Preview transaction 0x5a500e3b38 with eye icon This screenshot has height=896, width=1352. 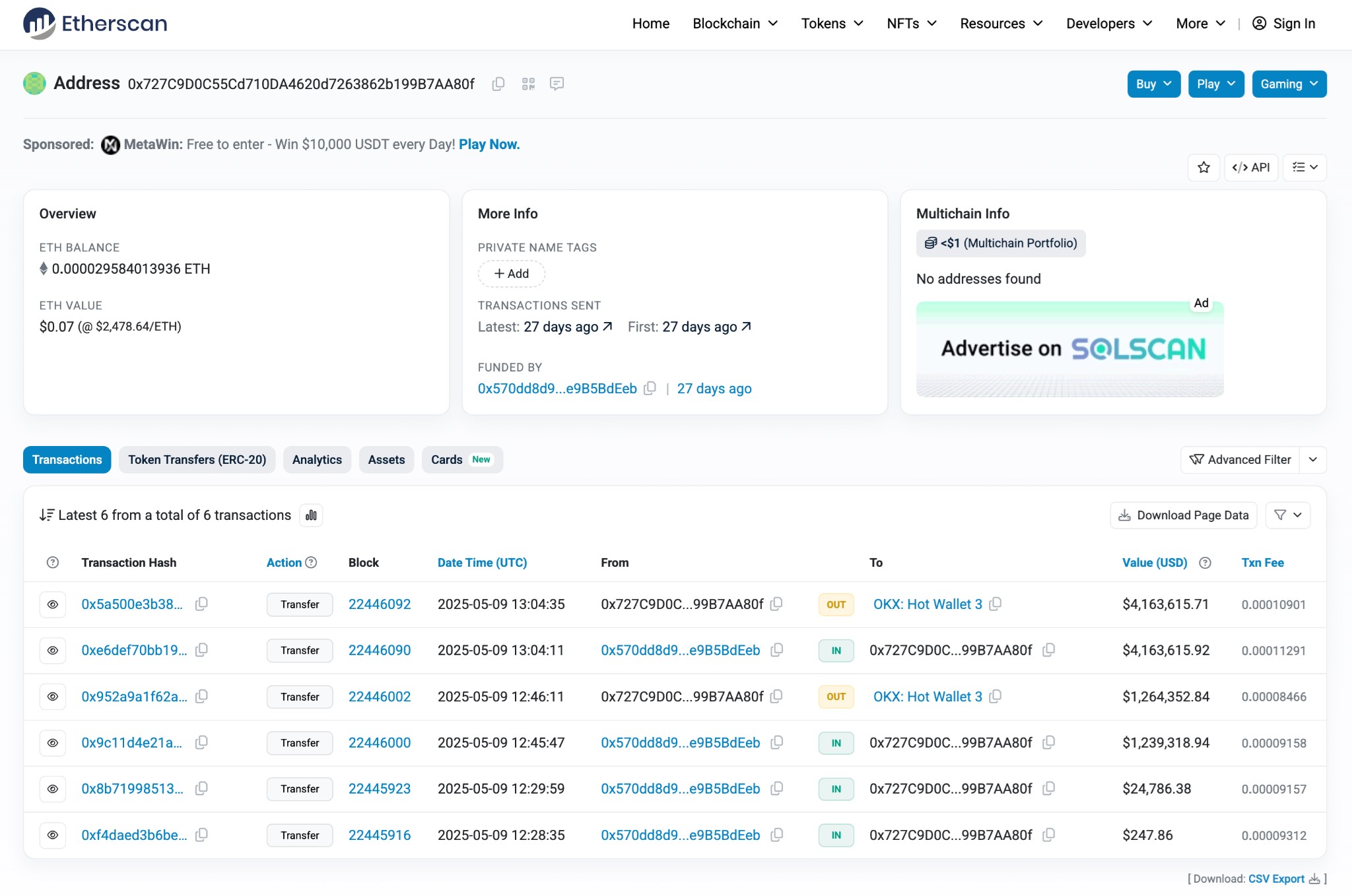pos(53,604)
